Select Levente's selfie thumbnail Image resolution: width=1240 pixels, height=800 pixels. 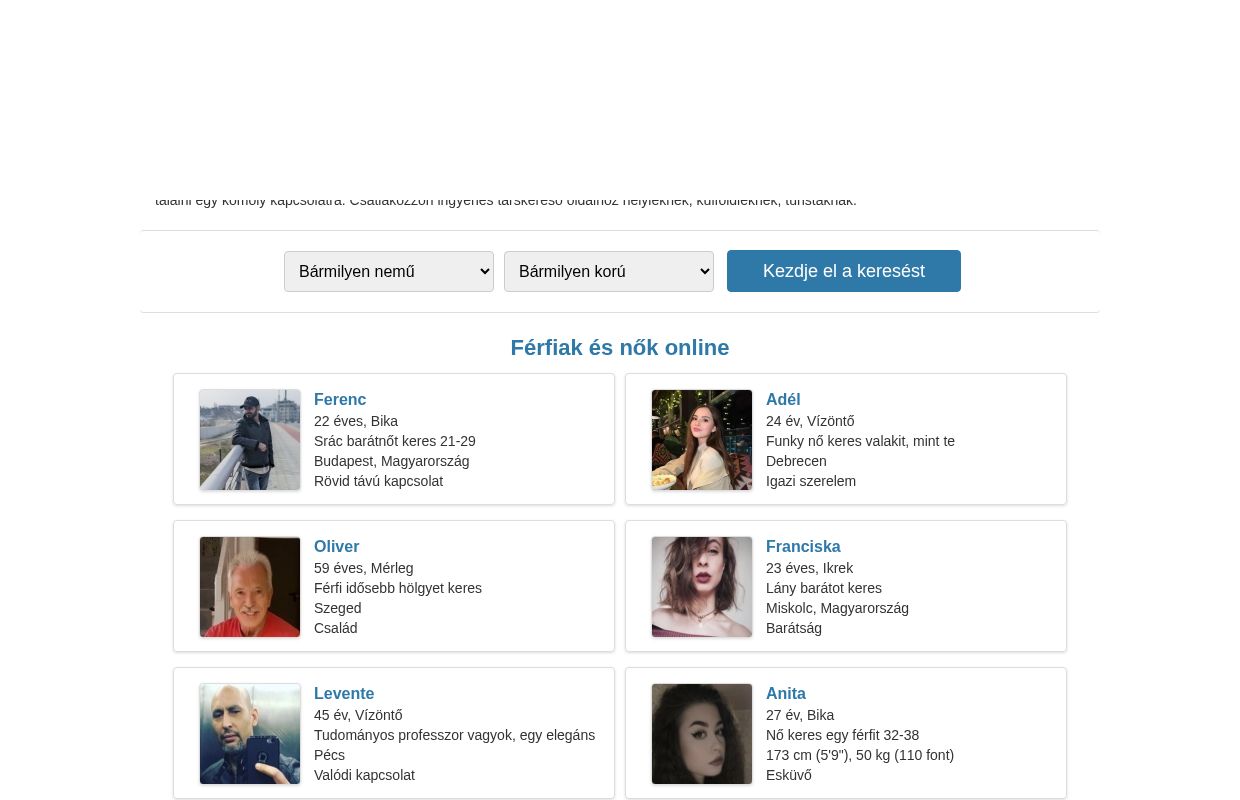(250, 734)
